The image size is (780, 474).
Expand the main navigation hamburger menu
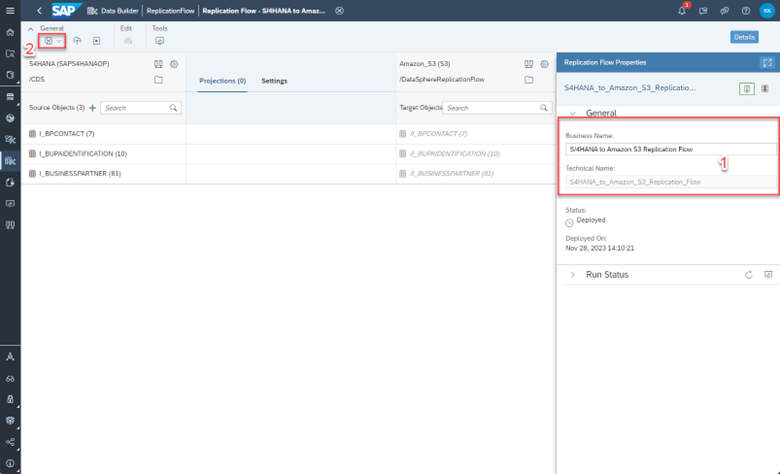point(10,10)
